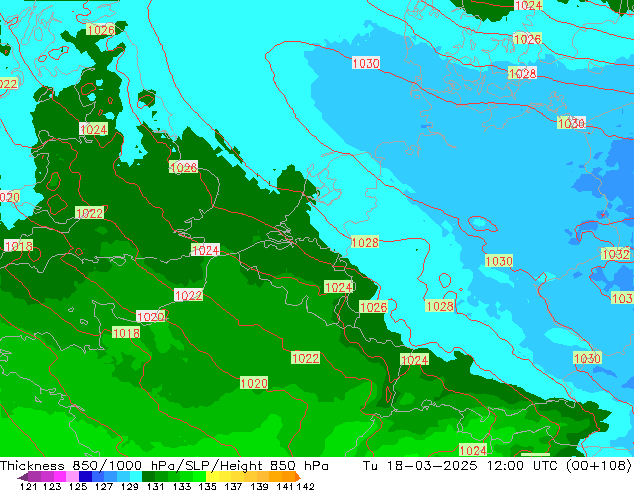Click legend value 123

point(52,486)
